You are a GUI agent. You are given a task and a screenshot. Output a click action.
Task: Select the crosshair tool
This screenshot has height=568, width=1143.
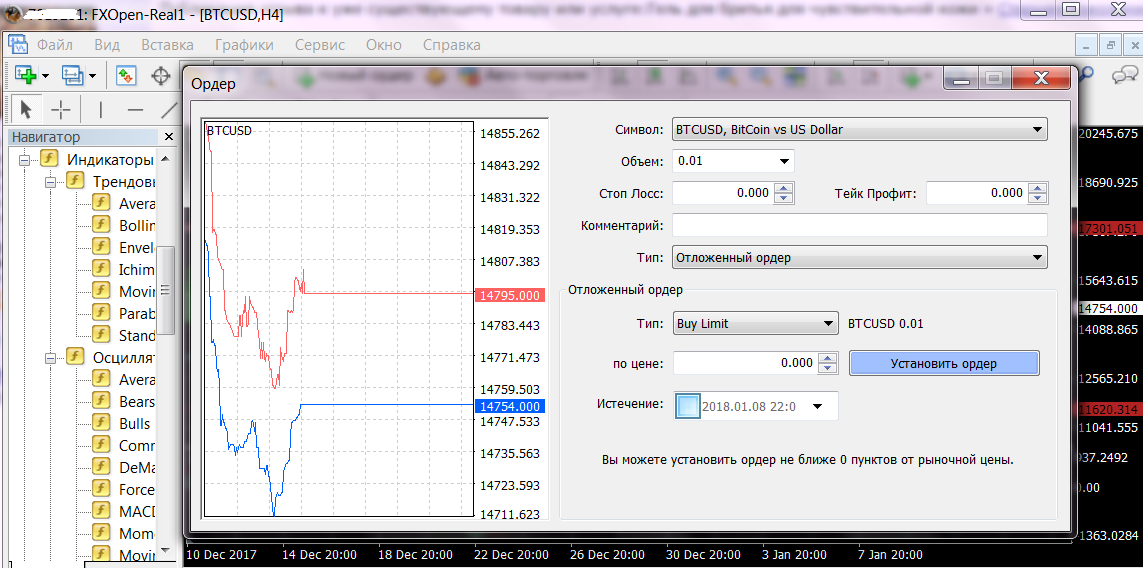coord(61,109)
